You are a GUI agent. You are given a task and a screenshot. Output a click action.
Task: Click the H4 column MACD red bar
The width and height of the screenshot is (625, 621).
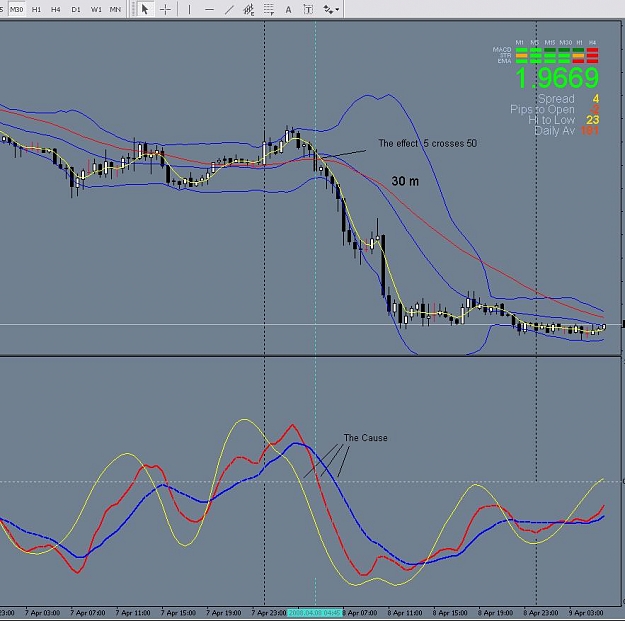tap(592, 50)
